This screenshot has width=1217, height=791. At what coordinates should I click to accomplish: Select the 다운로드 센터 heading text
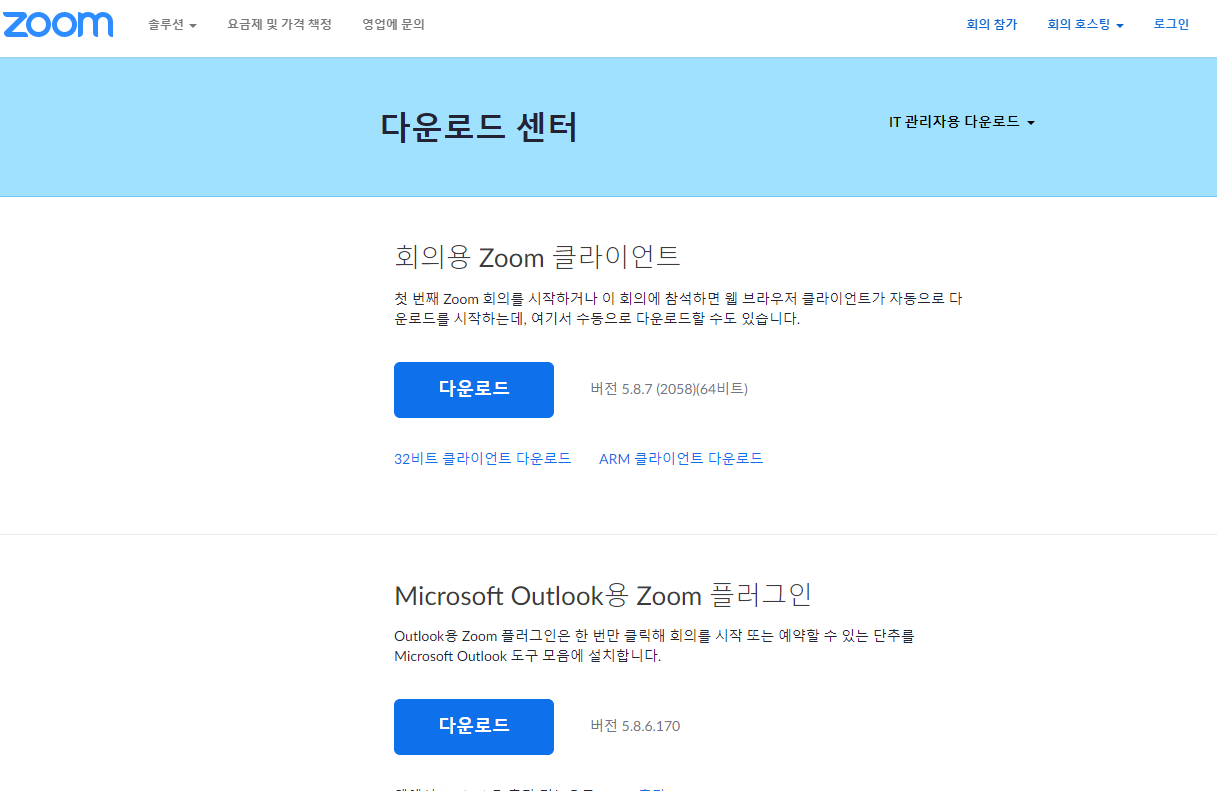(479, 127)
